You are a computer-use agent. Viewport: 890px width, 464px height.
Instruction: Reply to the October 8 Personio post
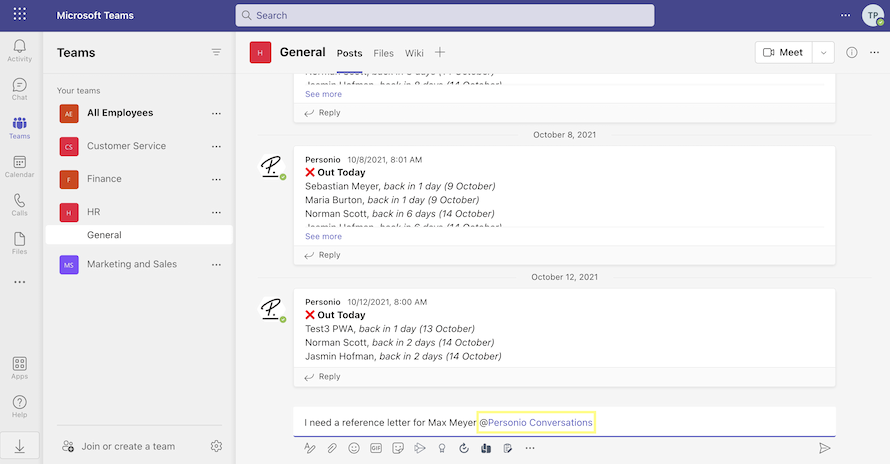coord(322,255)
